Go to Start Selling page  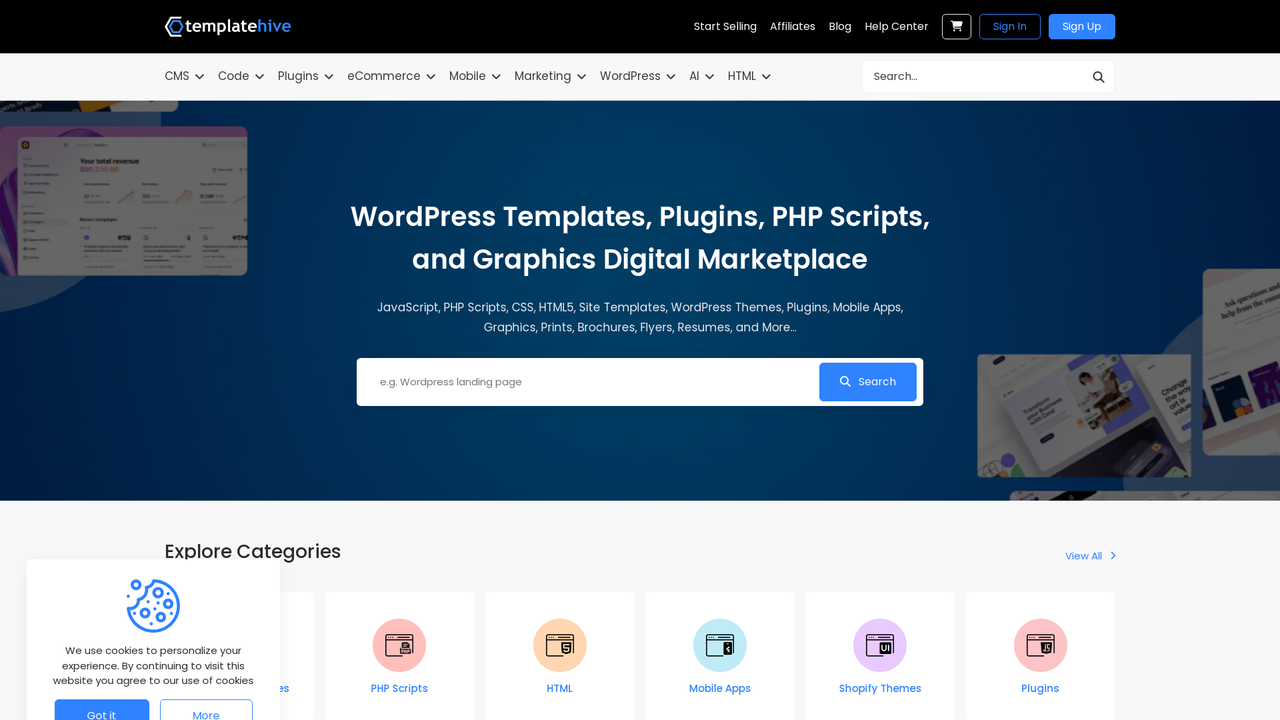coord(725,27)
